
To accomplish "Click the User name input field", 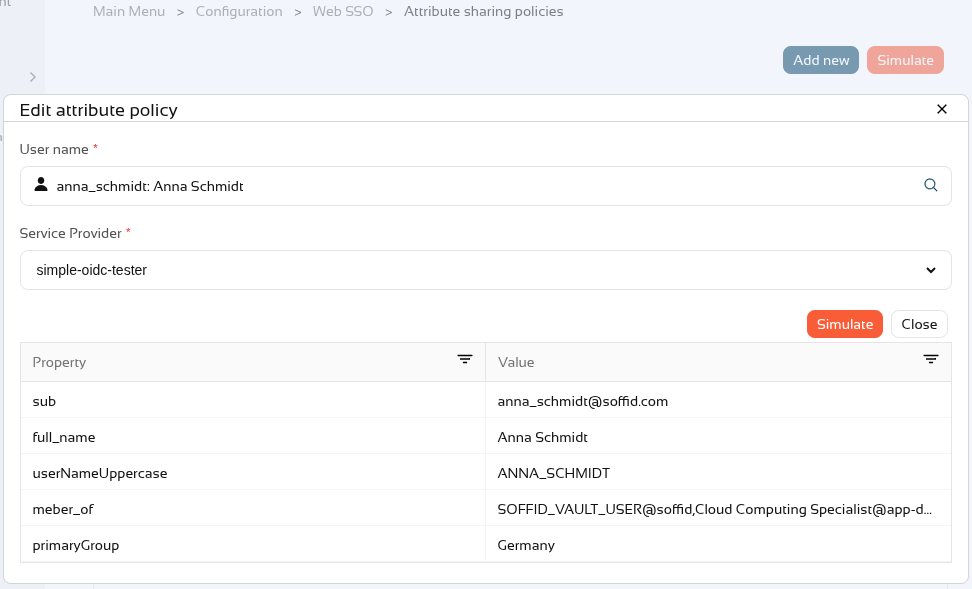I will pyautogui.click(x=485, y=186).
